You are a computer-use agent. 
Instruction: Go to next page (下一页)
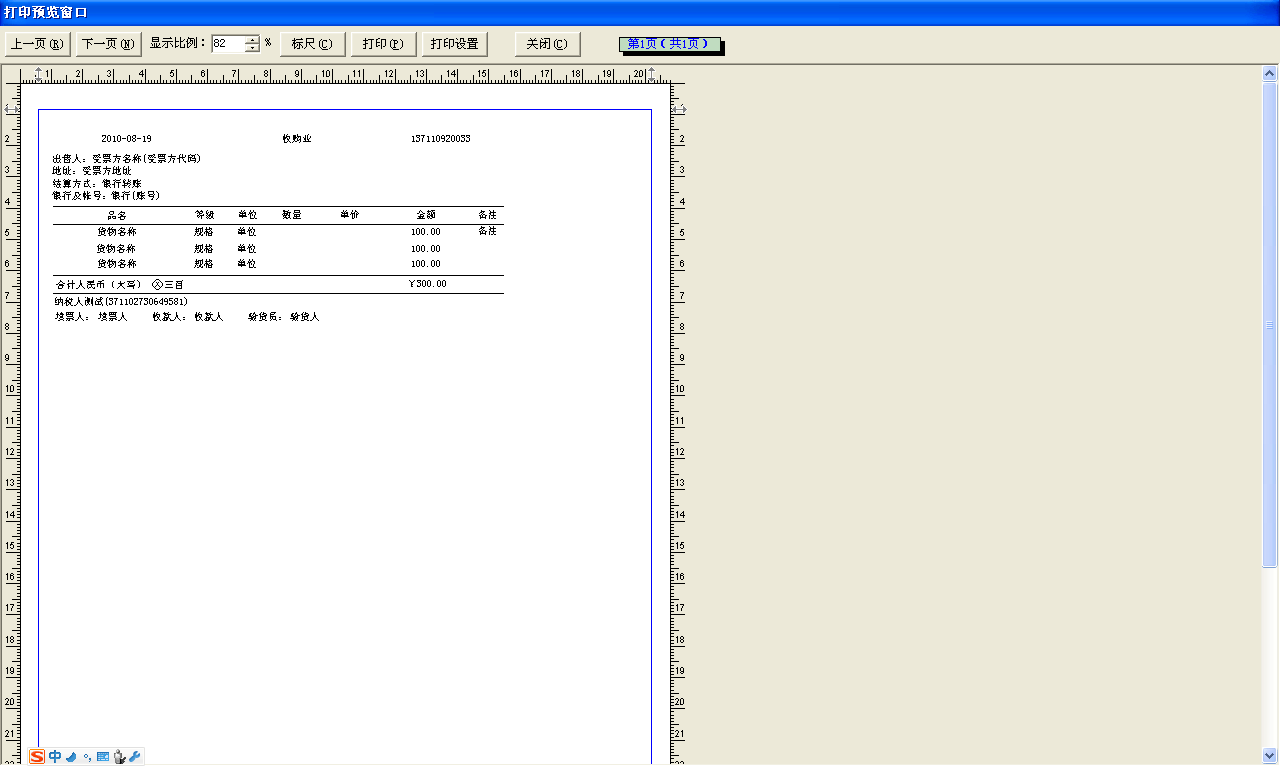pyautogui.click(x=108, y=44)
